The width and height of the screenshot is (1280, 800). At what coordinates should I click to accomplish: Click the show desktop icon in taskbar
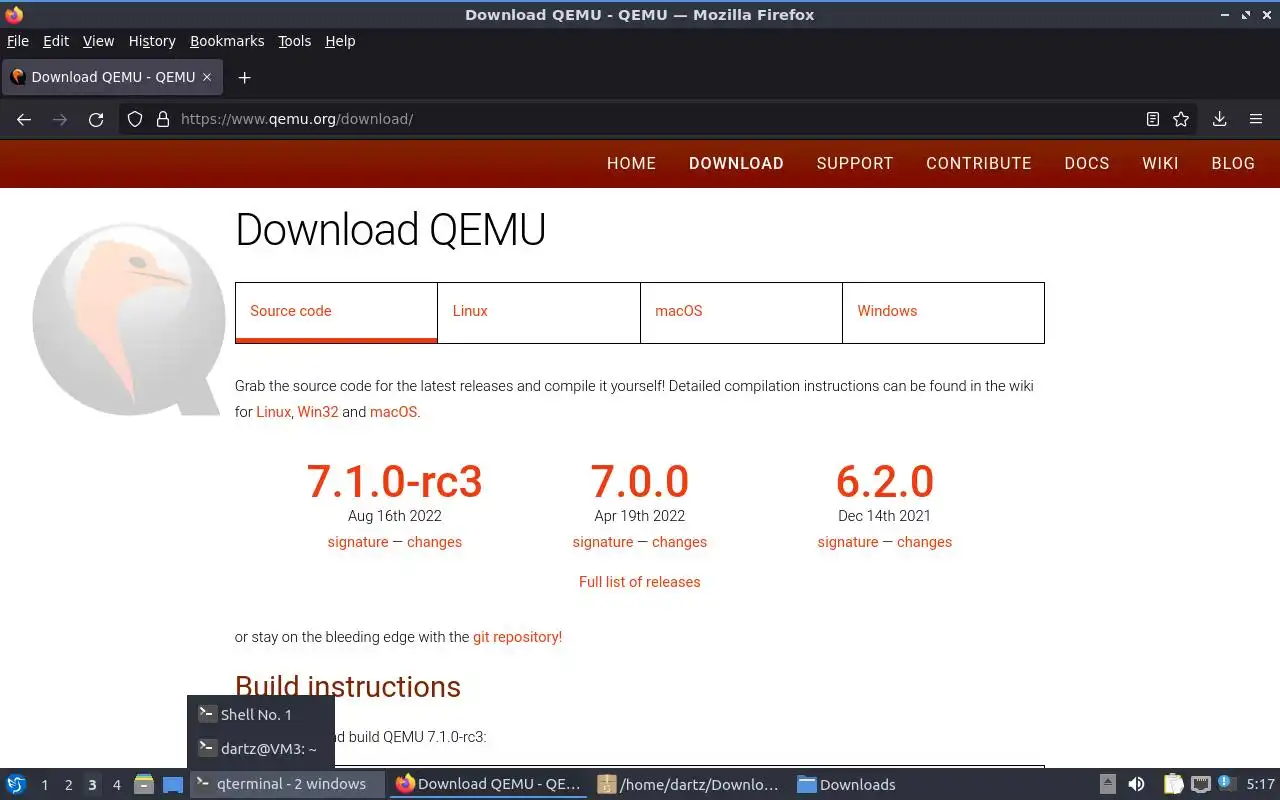coord(173,784)
